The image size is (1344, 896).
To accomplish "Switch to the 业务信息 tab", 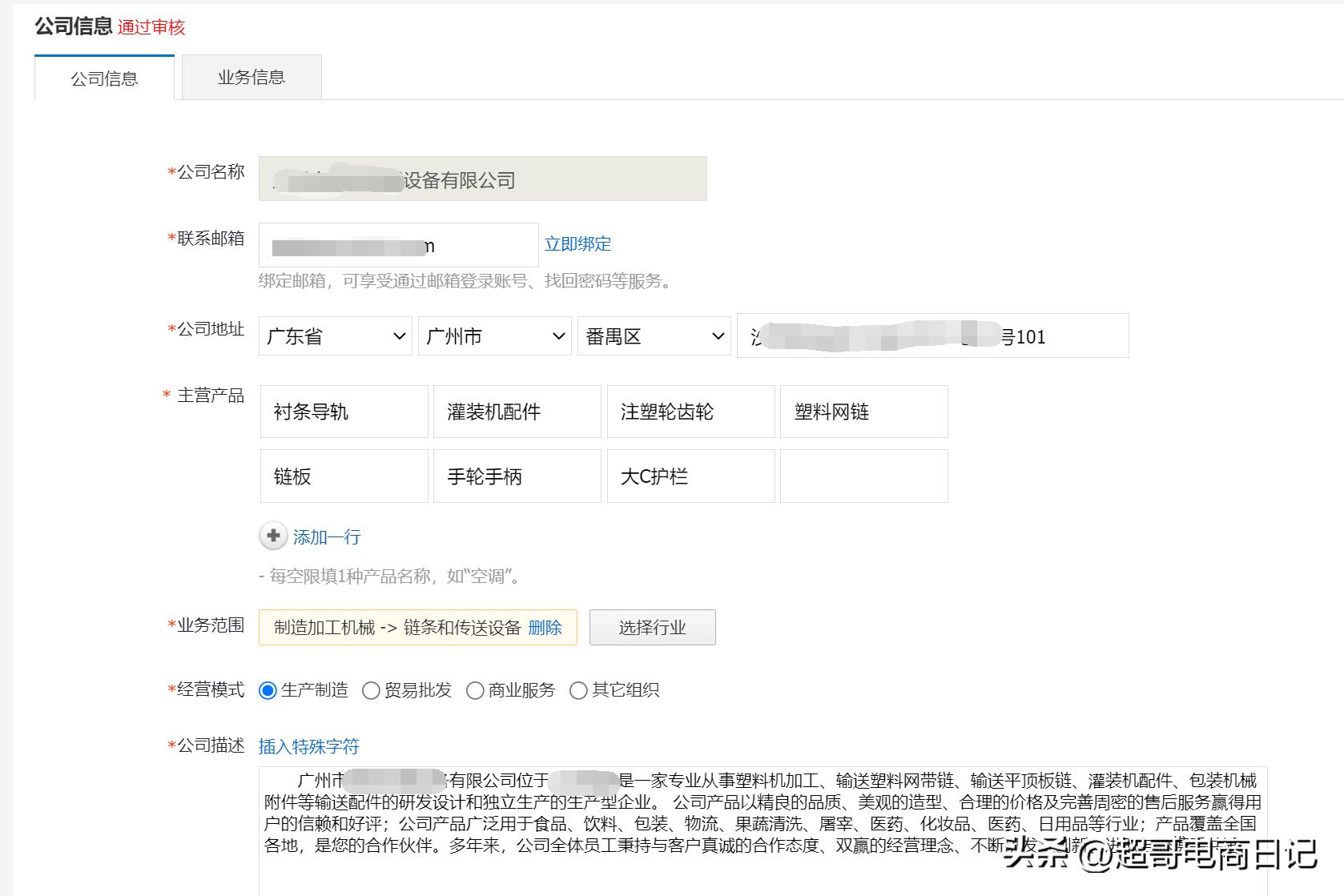I will tap(251, 76).
